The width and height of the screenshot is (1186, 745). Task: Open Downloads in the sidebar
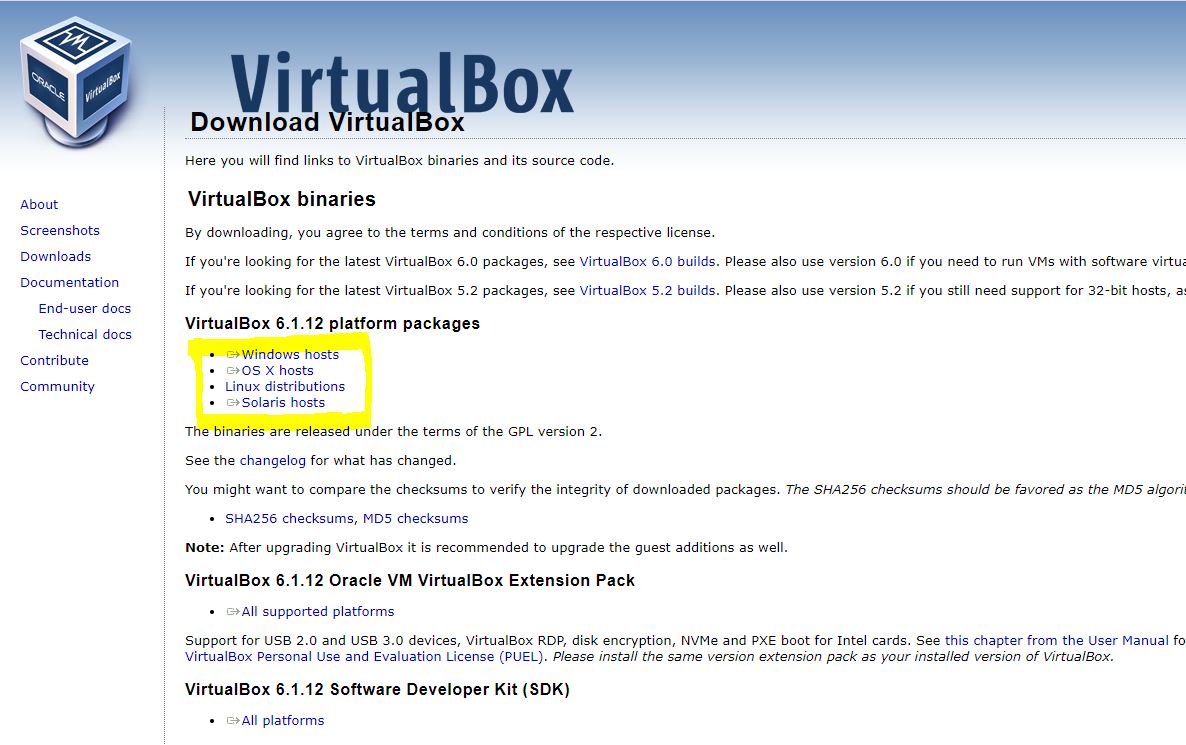(55, 256)
